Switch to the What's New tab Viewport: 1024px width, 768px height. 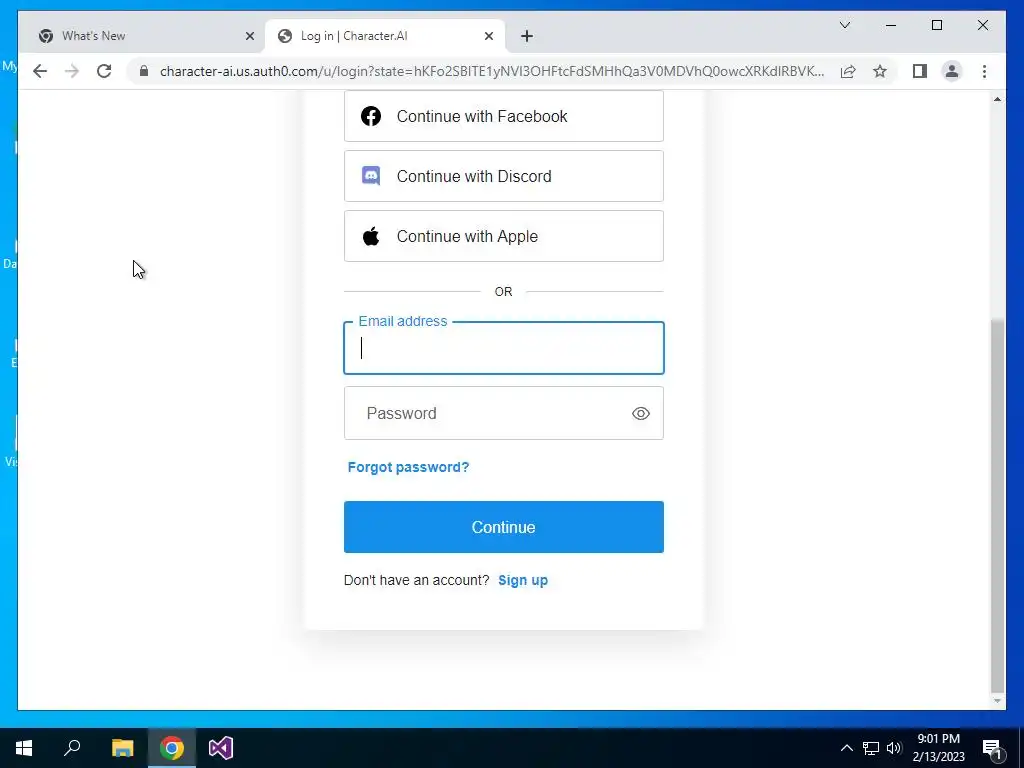point(142,36)
